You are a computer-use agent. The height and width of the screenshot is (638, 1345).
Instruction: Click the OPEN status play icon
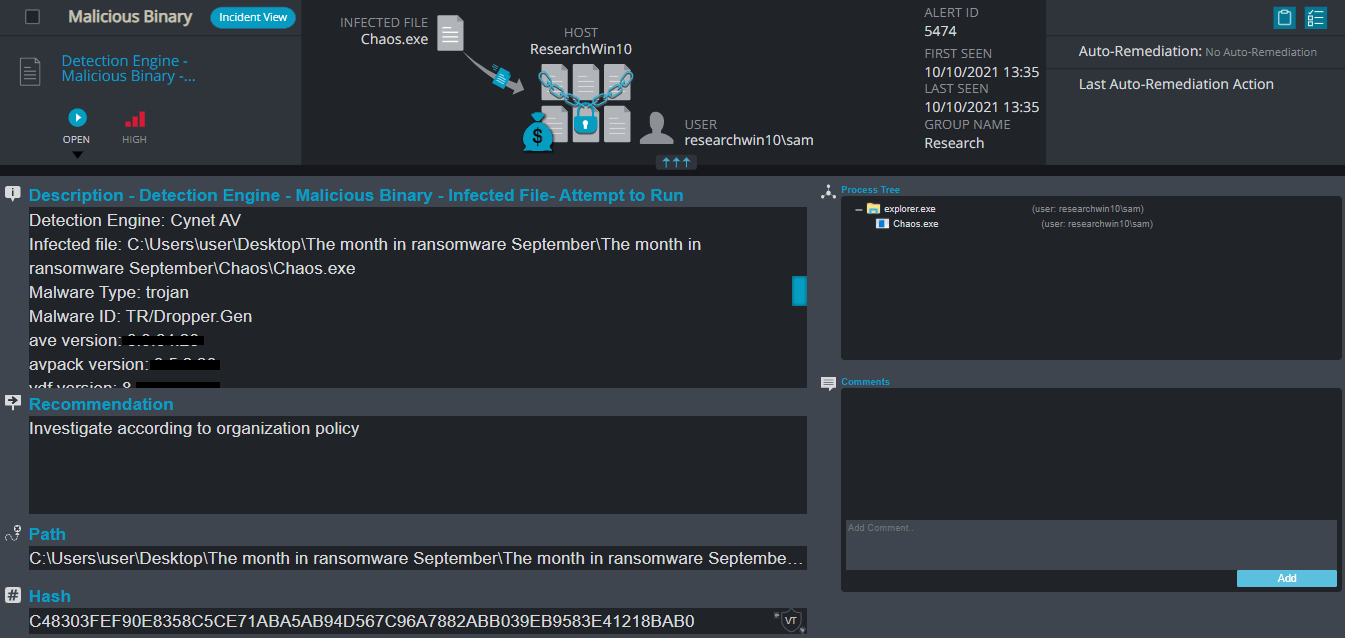click(x=77, y=118)
